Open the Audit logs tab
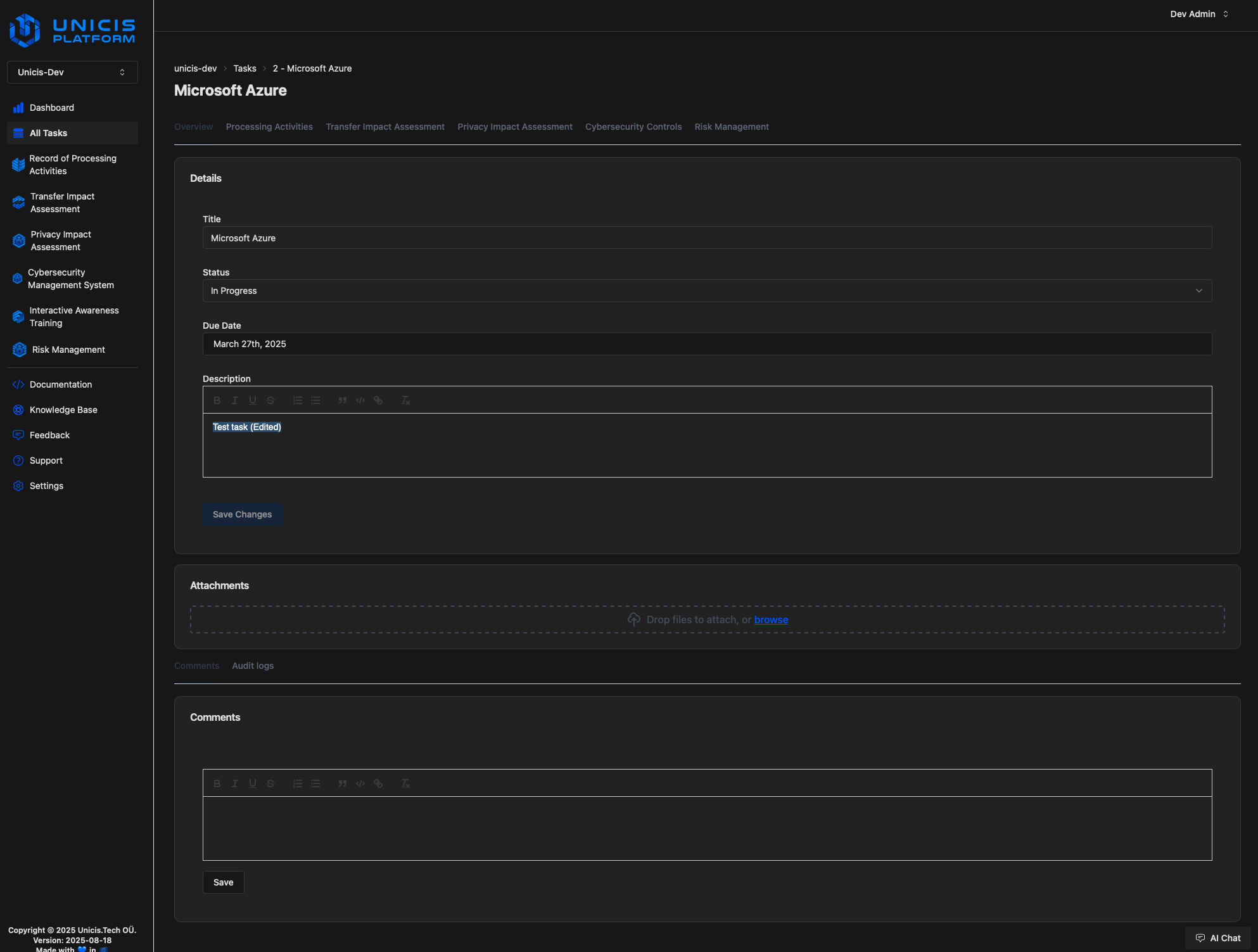Screen dimensions: 1258x952 pyautogui.click(x=253, y=666)
